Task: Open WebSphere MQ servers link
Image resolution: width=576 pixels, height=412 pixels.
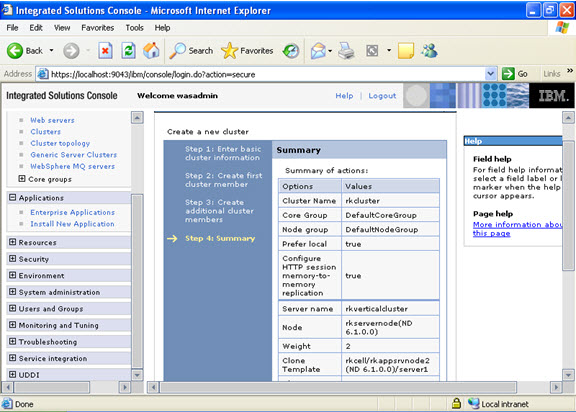Action: pos(73,166)
